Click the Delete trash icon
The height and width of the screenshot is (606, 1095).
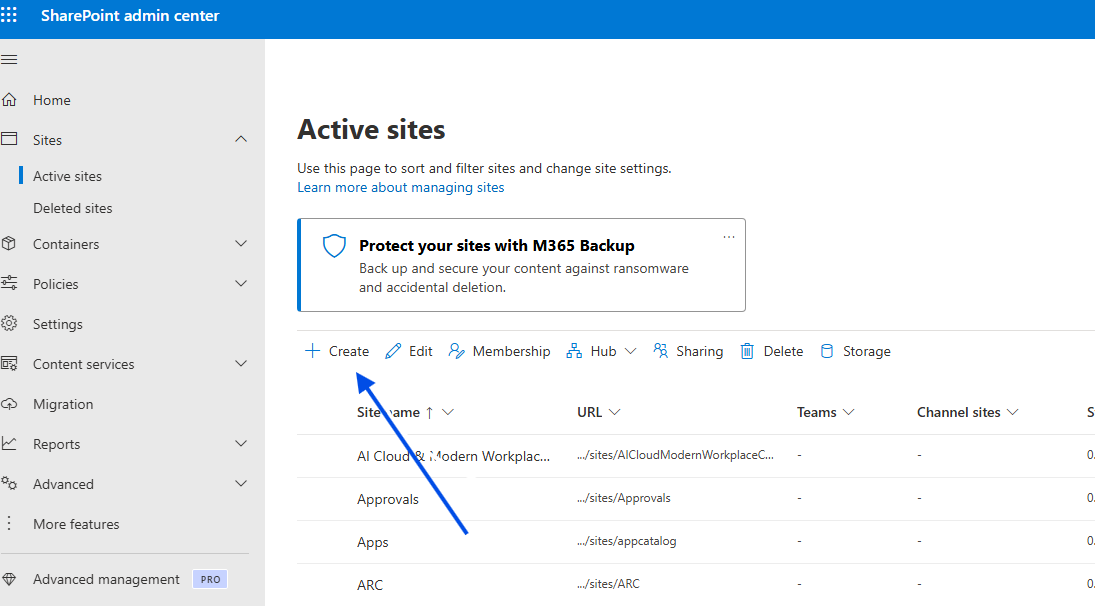(x=747, y=351)
